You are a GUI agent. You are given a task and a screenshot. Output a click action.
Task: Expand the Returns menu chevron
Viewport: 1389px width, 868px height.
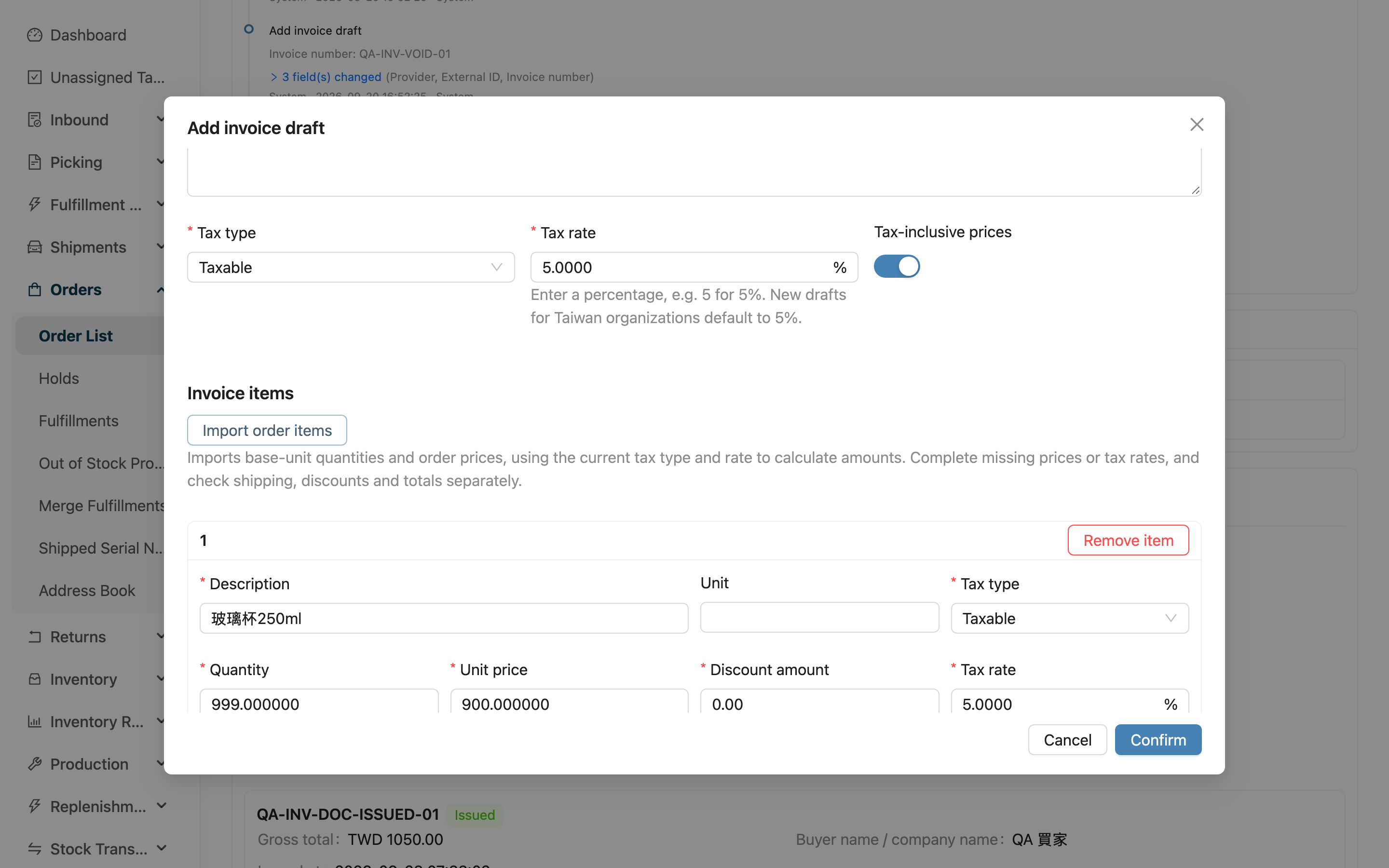pyautogui.click(x=160, y=637)
